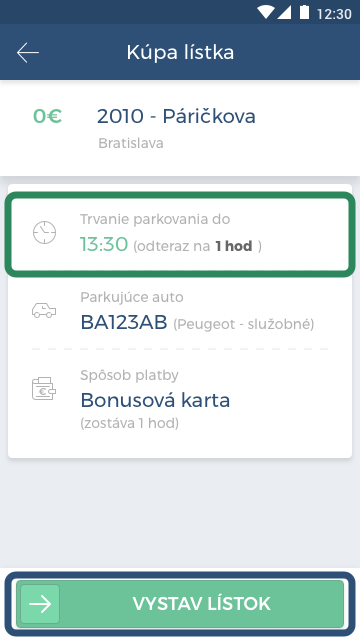360x640 pixels.
Task: Open the Parkujúce auto vehicle selector
Action: tap(180, 311)
